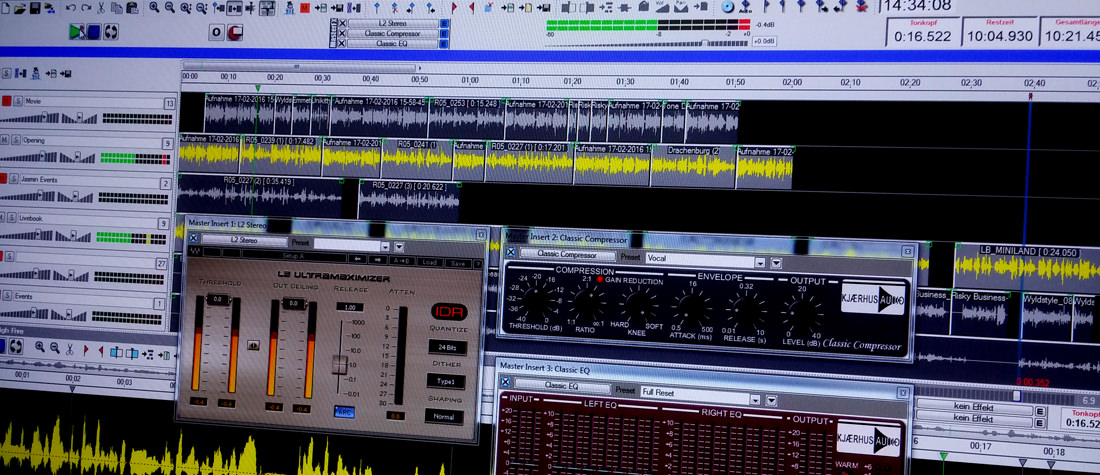The height and width of the screenshot is (475, 1100).
Task: Toggle loop playback with the circular arrows button
Action: (111, 32)
